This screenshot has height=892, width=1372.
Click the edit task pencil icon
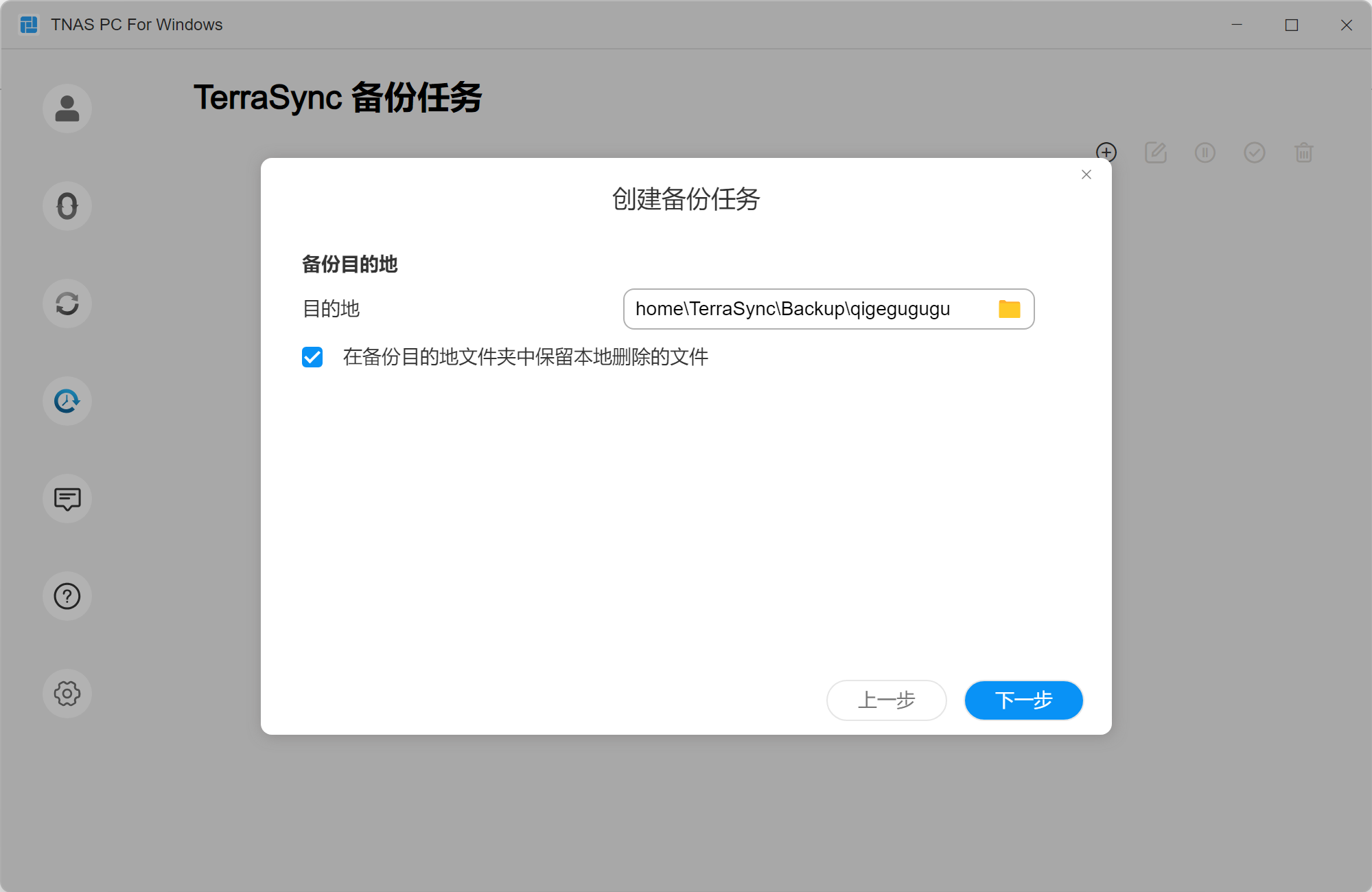(1156, 152)
